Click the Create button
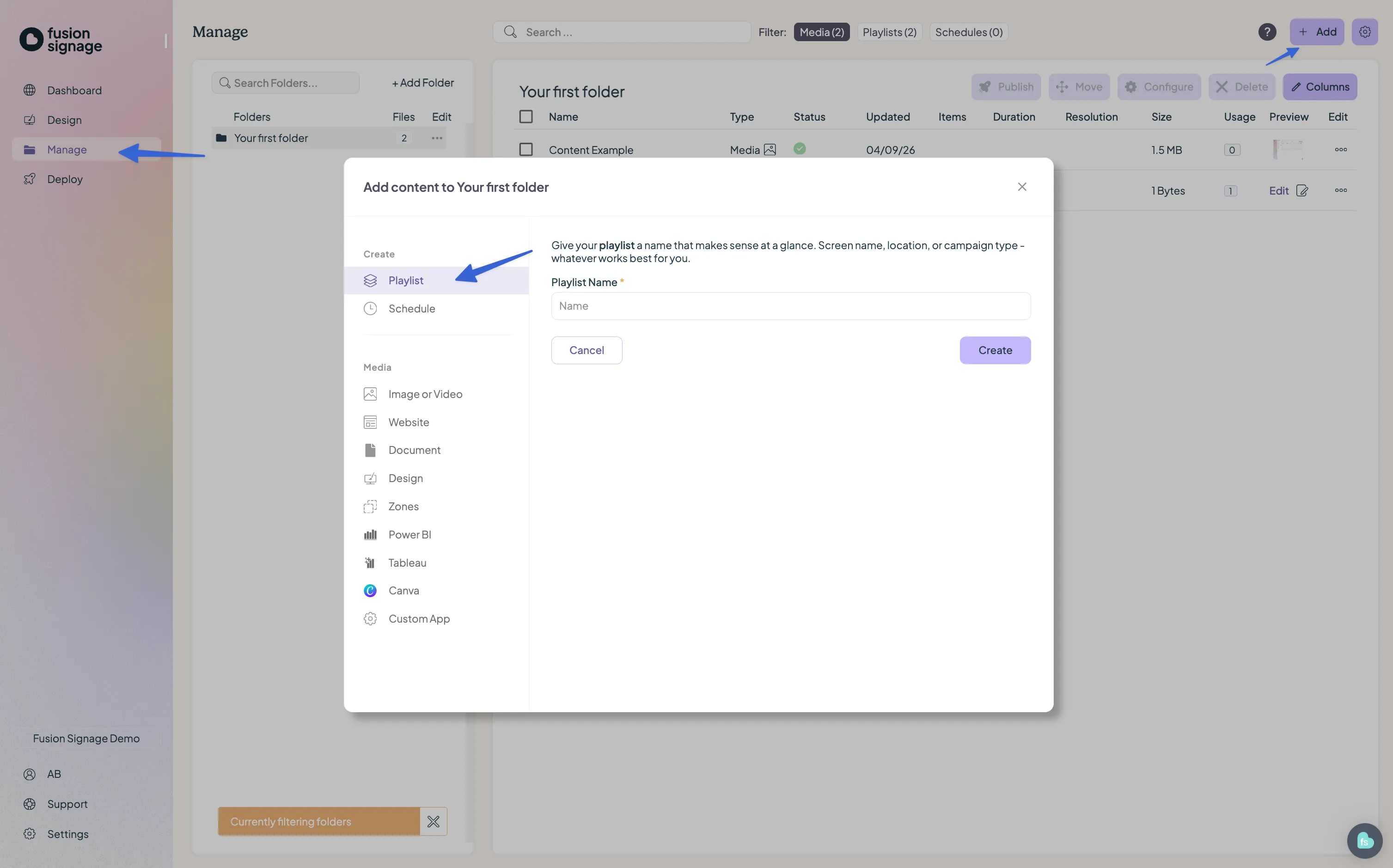This screenshot has width=1393, height=868. click(995, 350)
